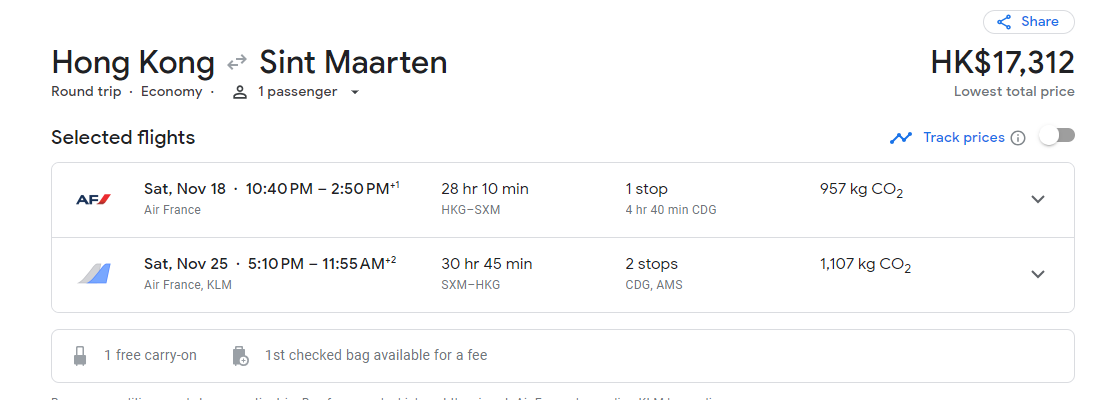Expand the Sat, Nov 18 flight details
The height and width of the screenshot is (400, 1107).
click(x=1038, y=199)
